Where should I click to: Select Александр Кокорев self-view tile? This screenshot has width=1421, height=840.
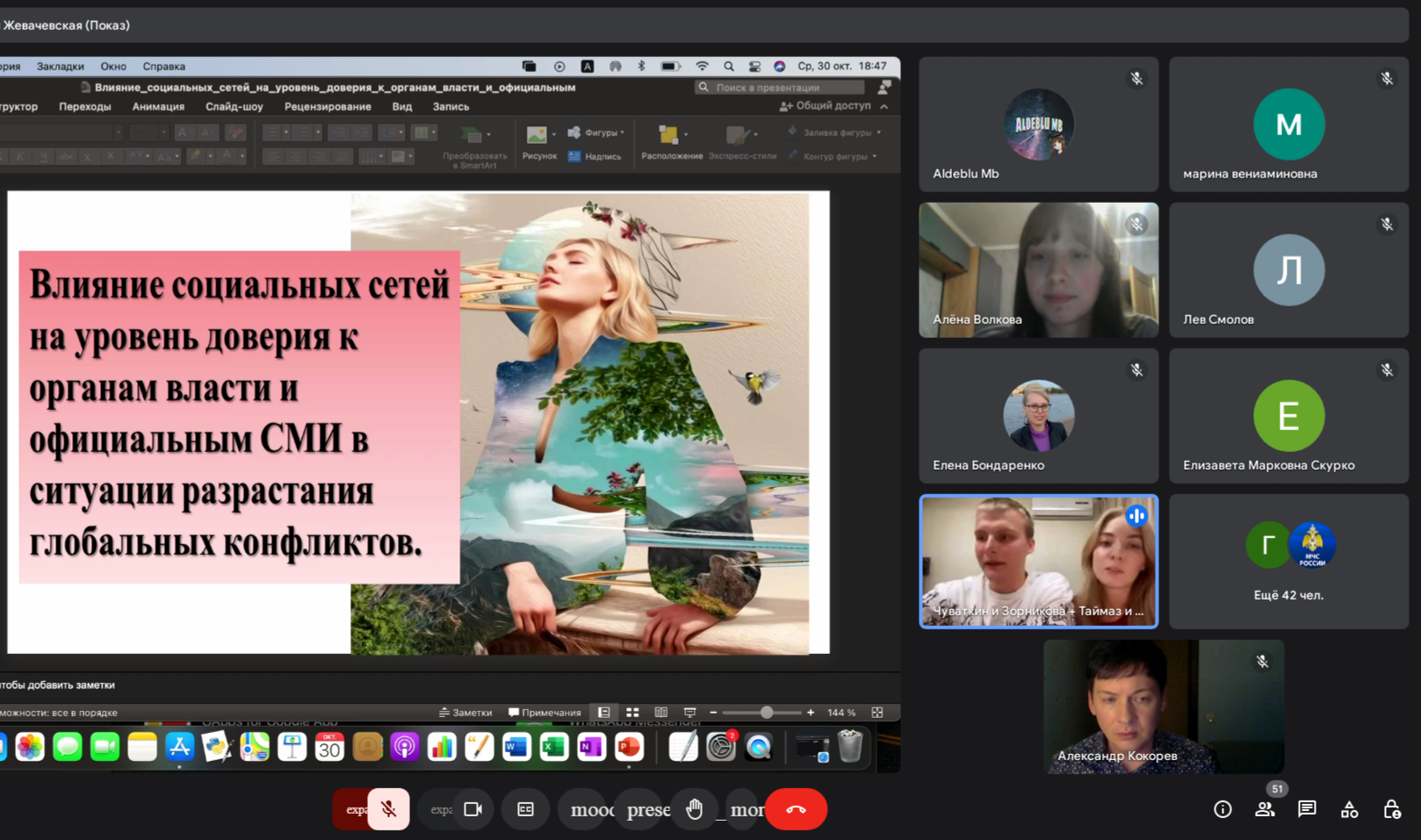pos(1164,707)
